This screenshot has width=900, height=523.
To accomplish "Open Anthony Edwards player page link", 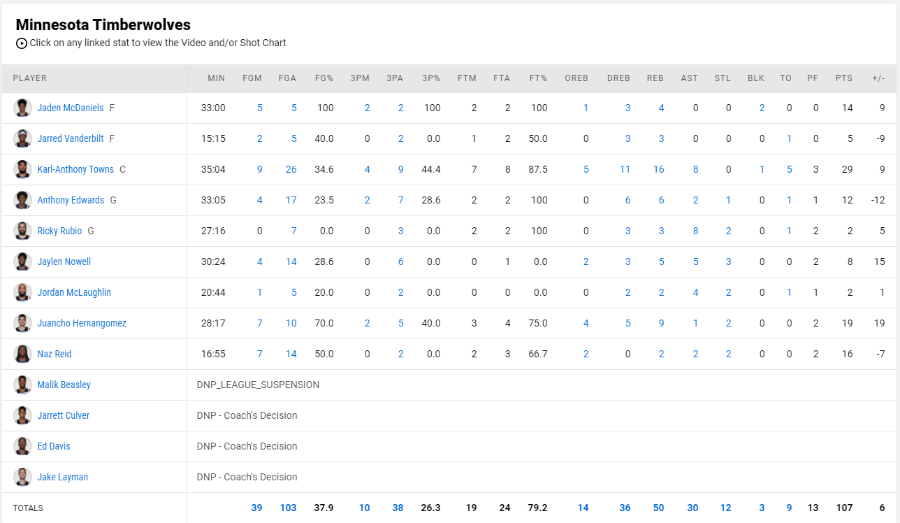I will (71, 200).
